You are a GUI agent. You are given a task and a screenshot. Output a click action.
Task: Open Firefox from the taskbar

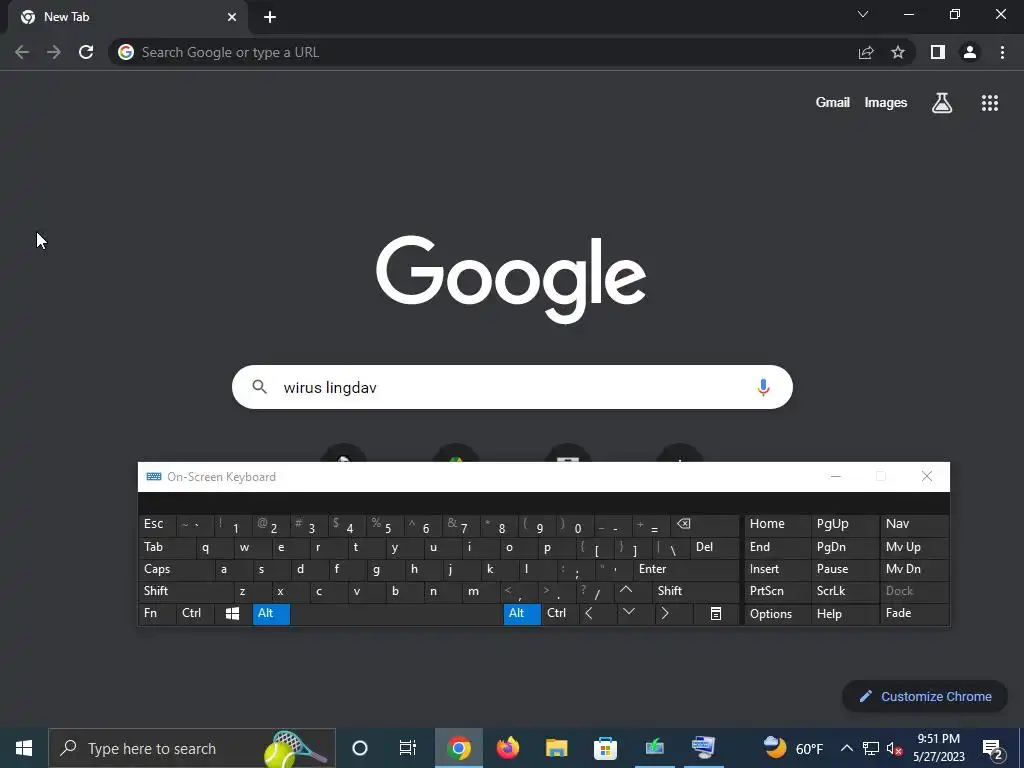(507, 748)
